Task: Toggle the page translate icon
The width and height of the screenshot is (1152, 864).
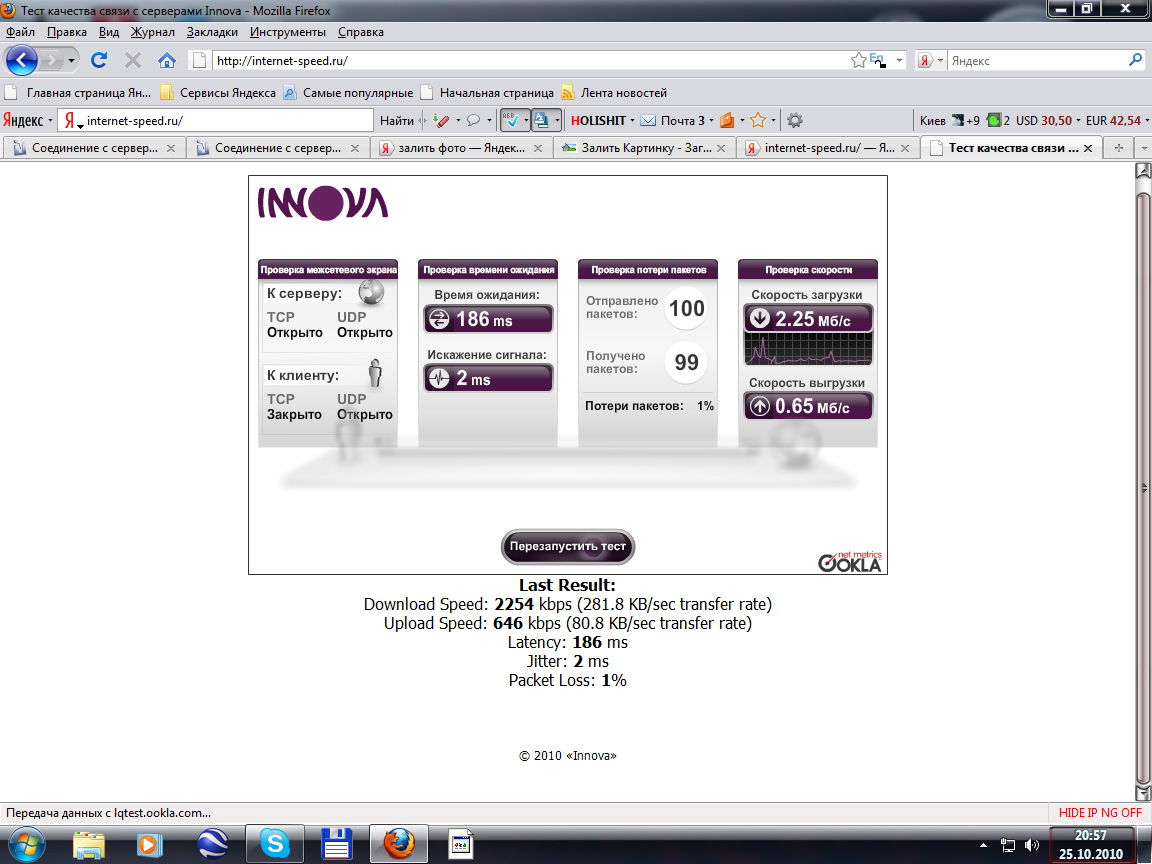Action: point(541,120)
